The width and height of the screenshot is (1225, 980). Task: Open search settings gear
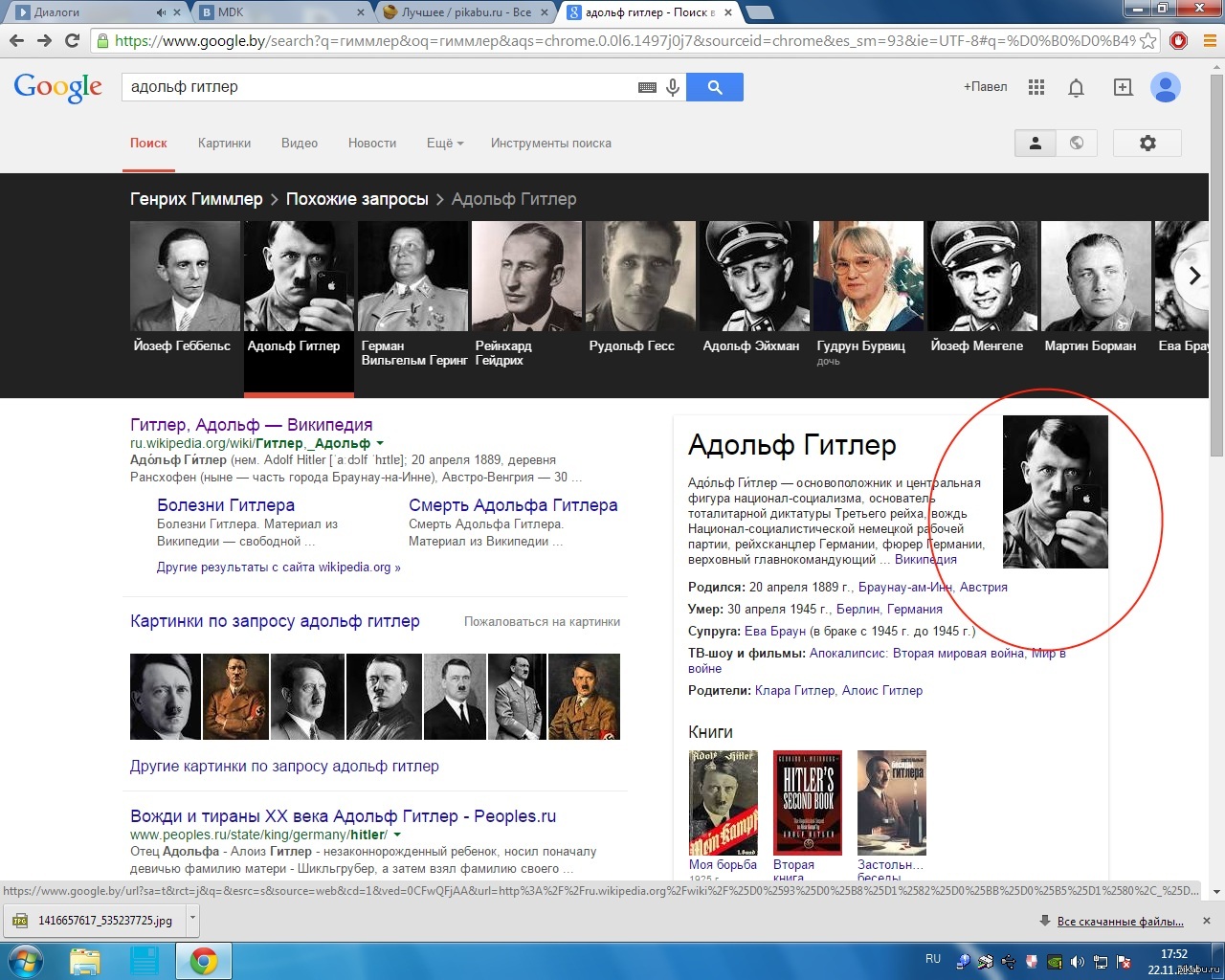pos(1147,143)
